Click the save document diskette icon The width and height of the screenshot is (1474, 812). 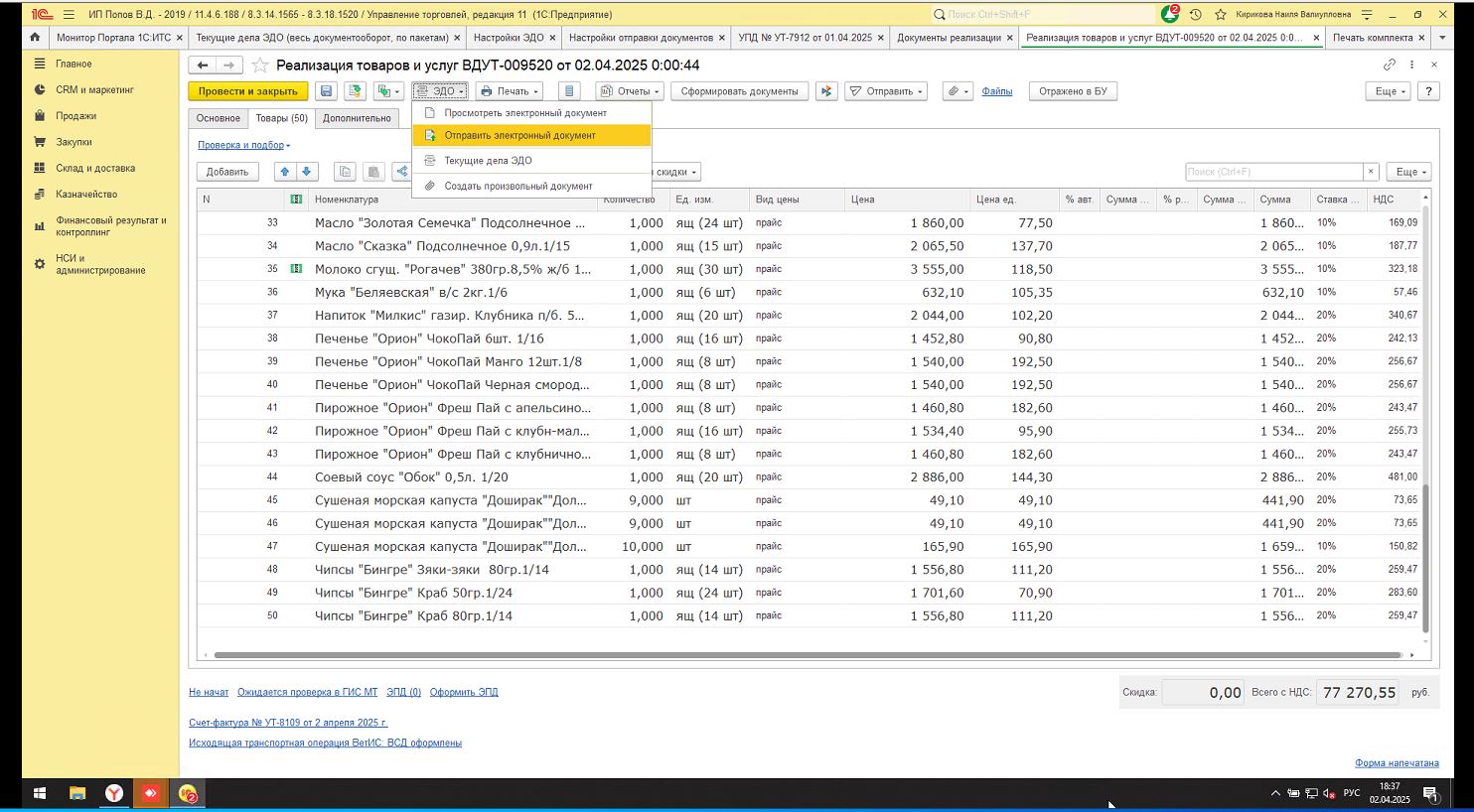326,91
